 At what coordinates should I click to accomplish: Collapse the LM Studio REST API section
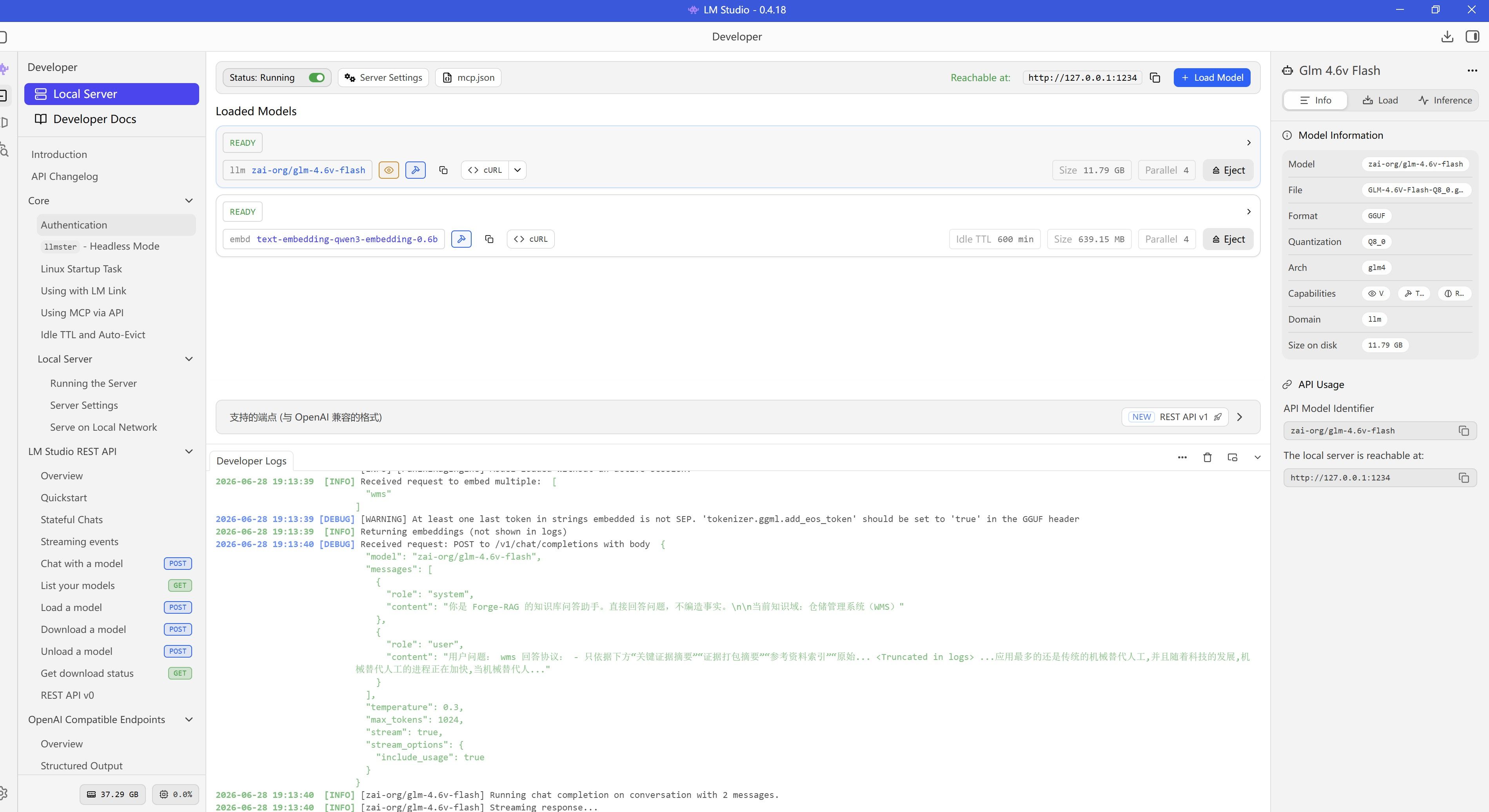189,451
